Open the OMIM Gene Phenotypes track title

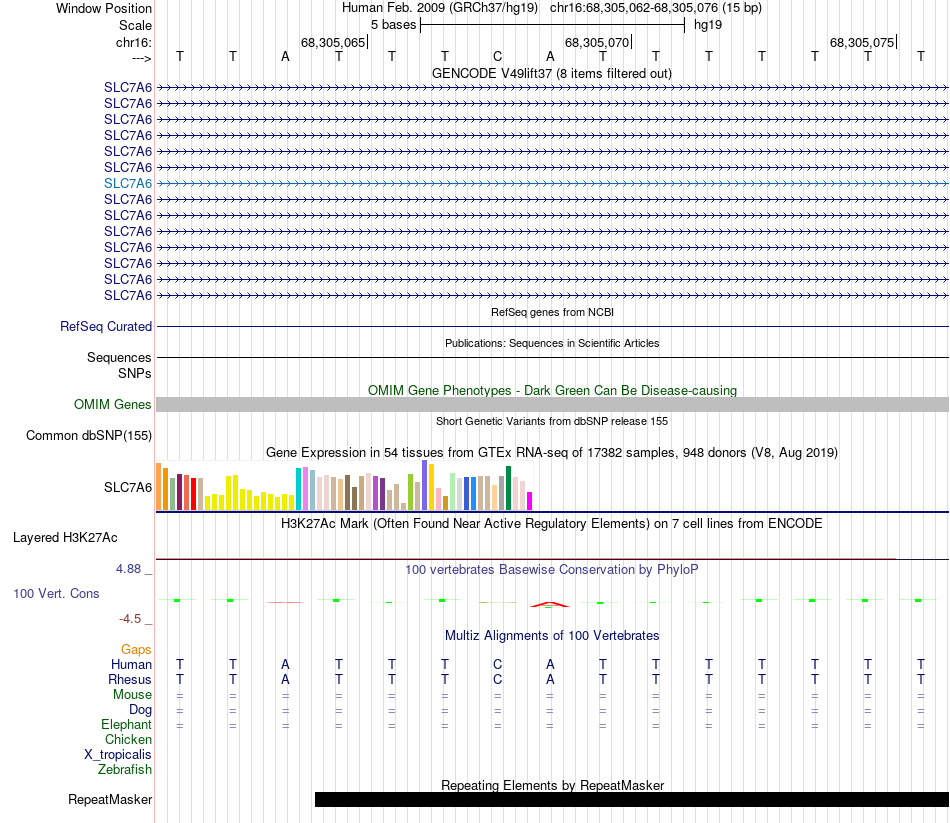pos(552,390)
